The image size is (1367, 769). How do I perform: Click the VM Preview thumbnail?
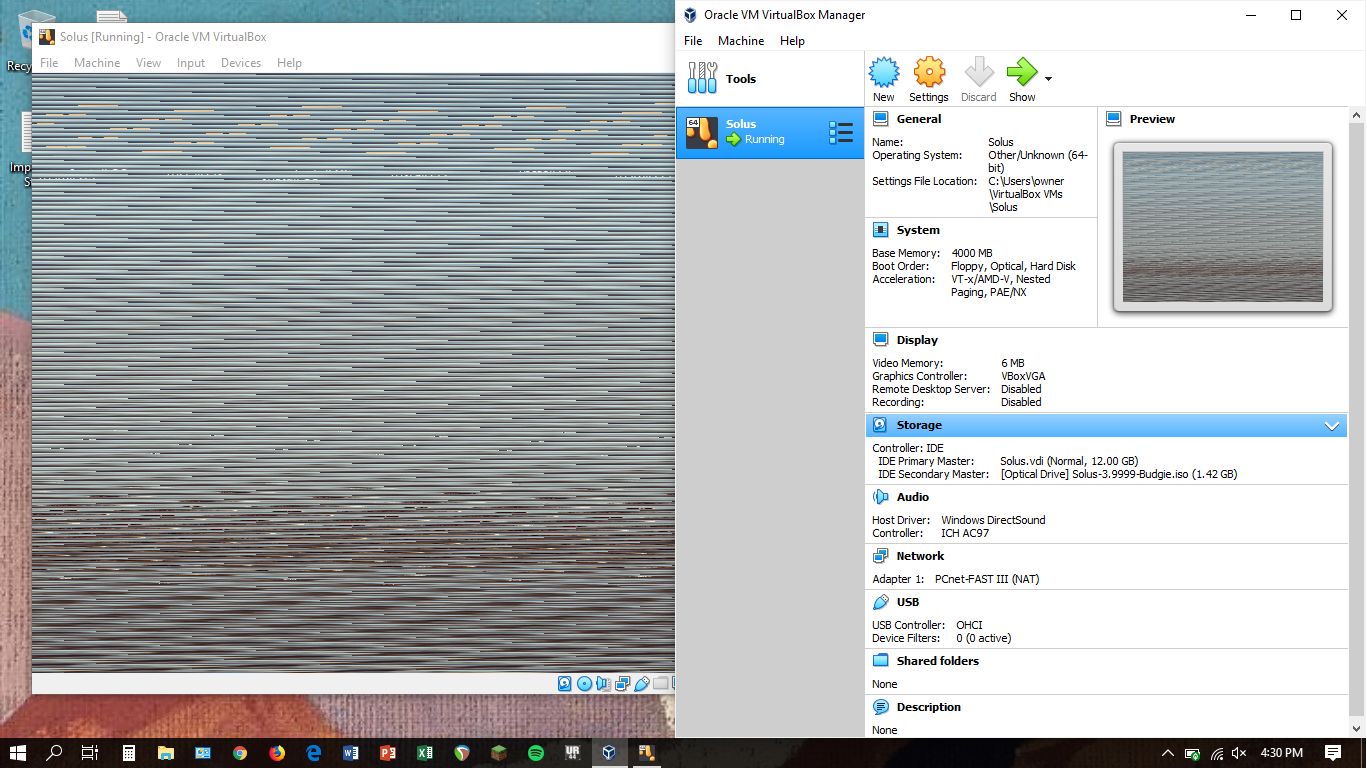pos(1221,227)
